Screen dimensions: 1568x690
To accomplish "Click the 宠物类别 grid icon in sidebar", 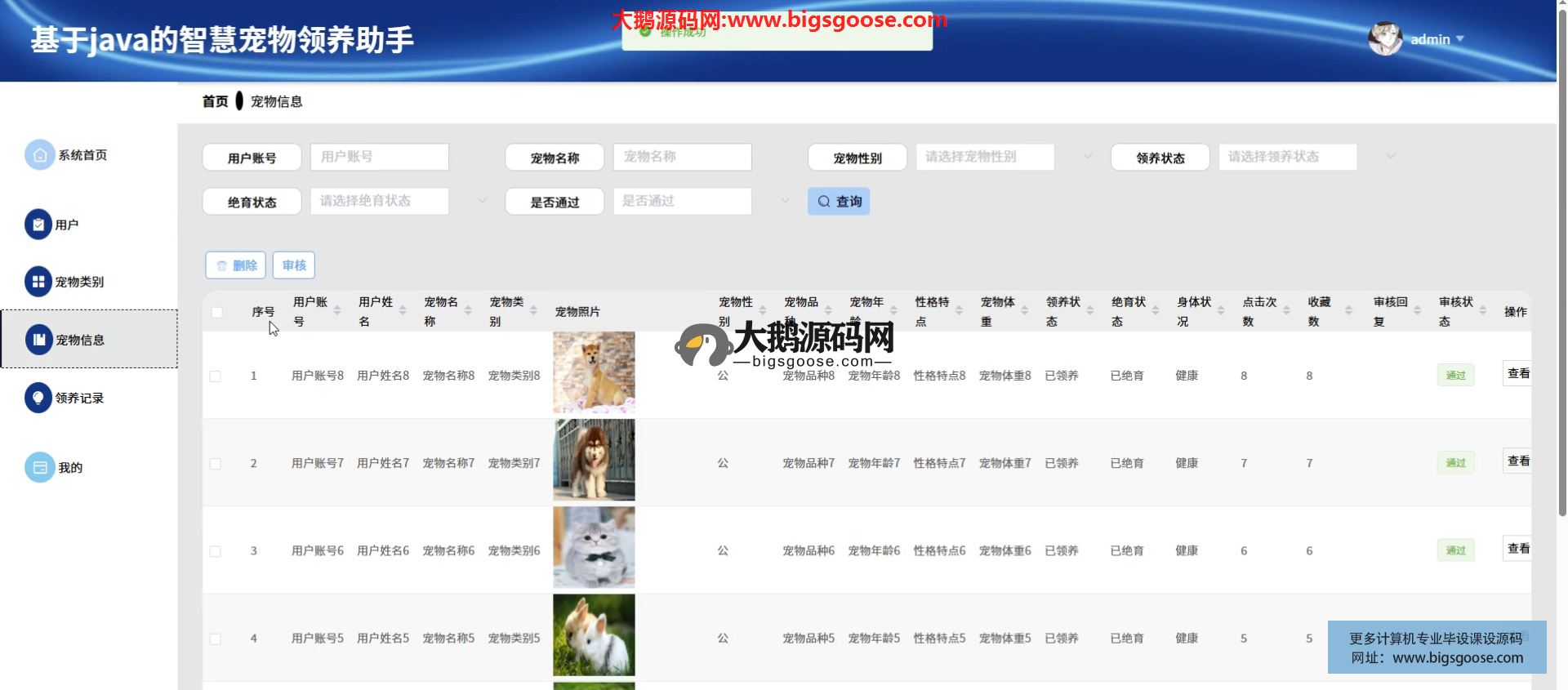I will 38,282.
